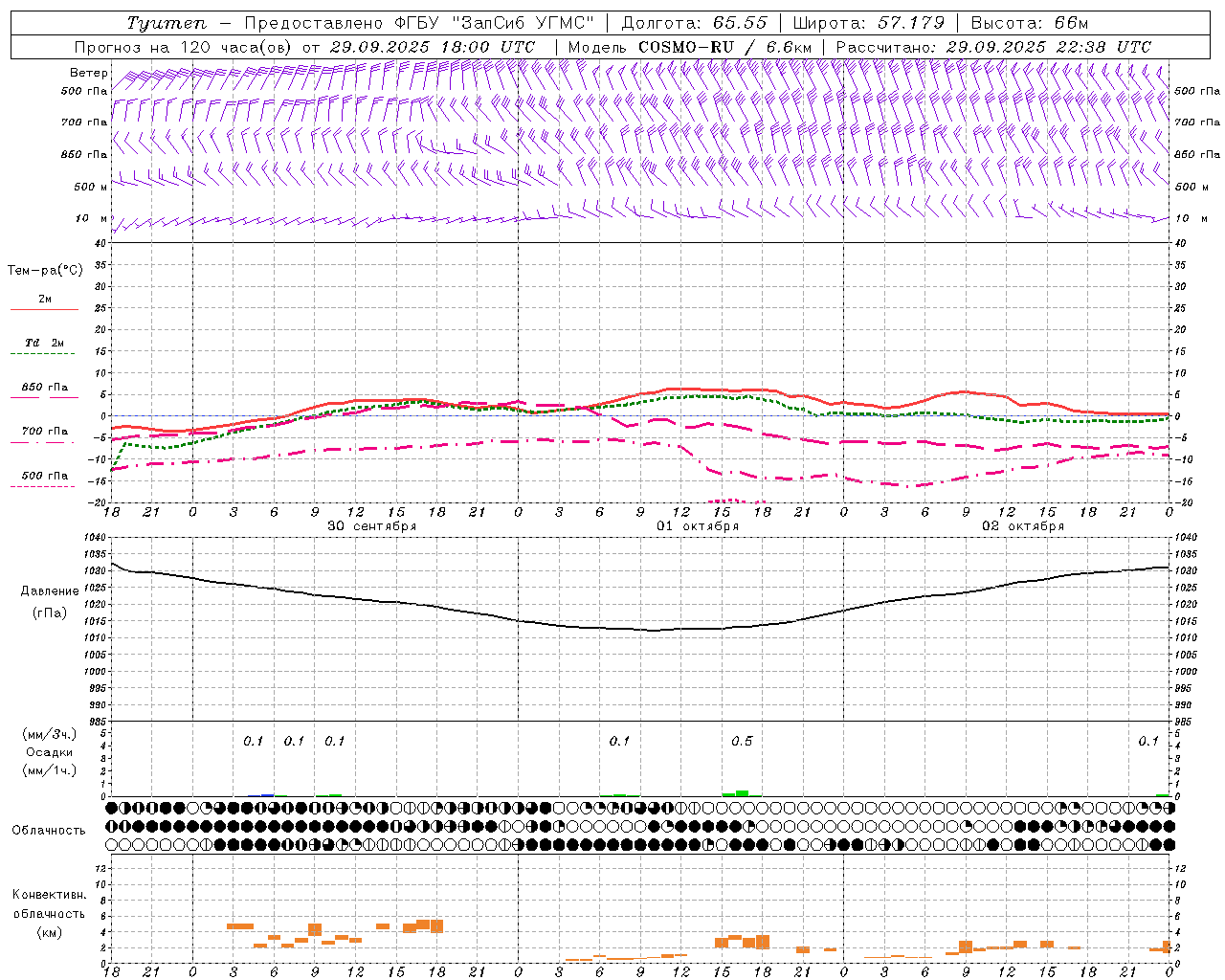Click the Прогноз на 120 часа(ов) text
This screenshot has height=980, width=1225.
184,47
